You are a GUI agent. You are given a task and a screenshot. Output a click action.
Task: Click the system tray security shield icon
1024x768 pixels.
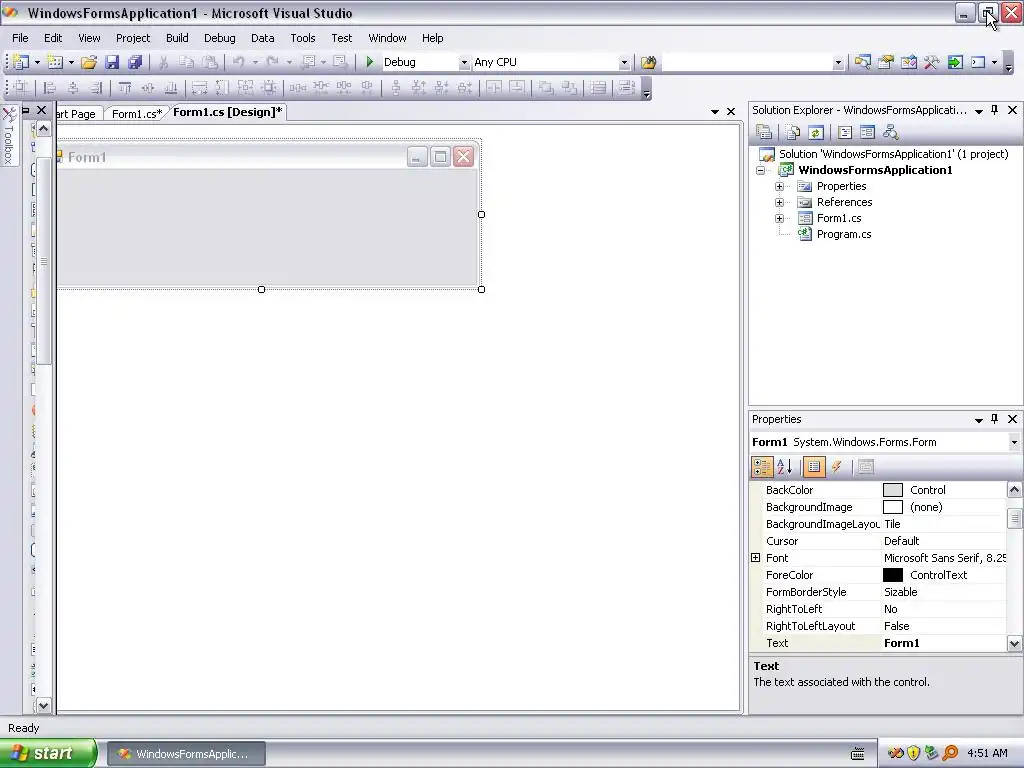tap(913, 753)
